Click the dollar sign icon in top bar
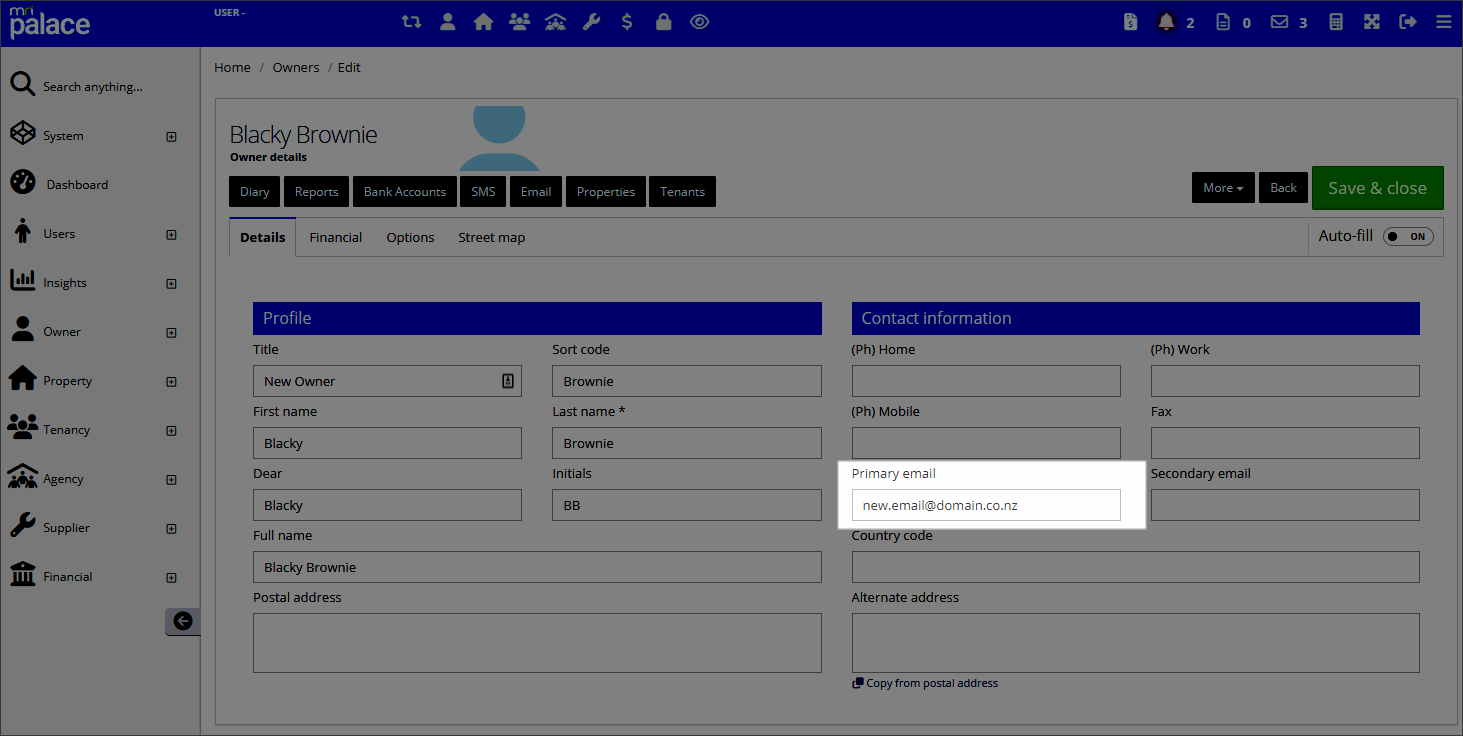This screenshot has height=736, width=1463. tap(627, 21)
